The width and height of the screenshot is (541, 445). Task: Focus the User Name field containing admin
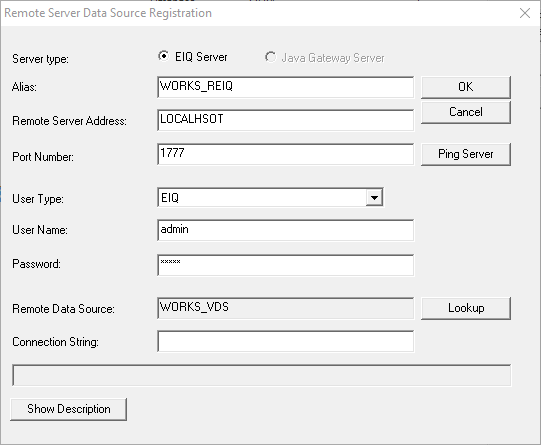[285, 230]
